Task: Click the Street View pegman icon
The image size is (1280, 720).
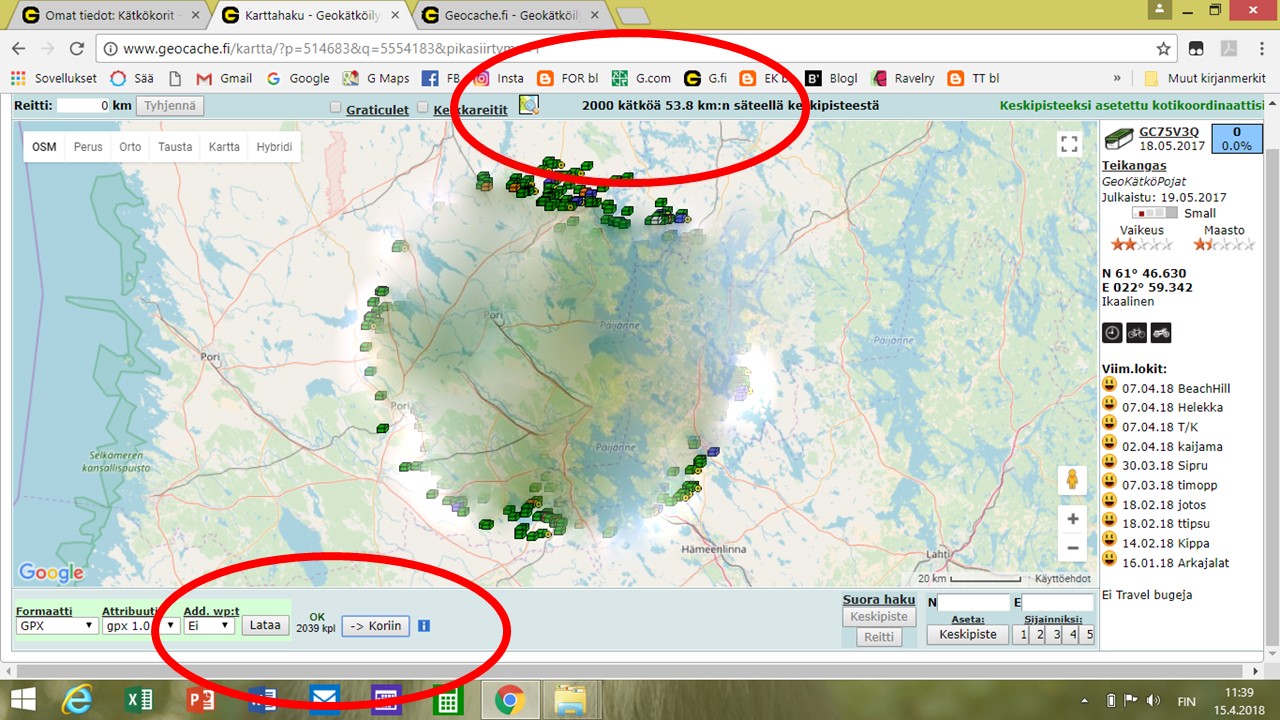Action: 1072,480
